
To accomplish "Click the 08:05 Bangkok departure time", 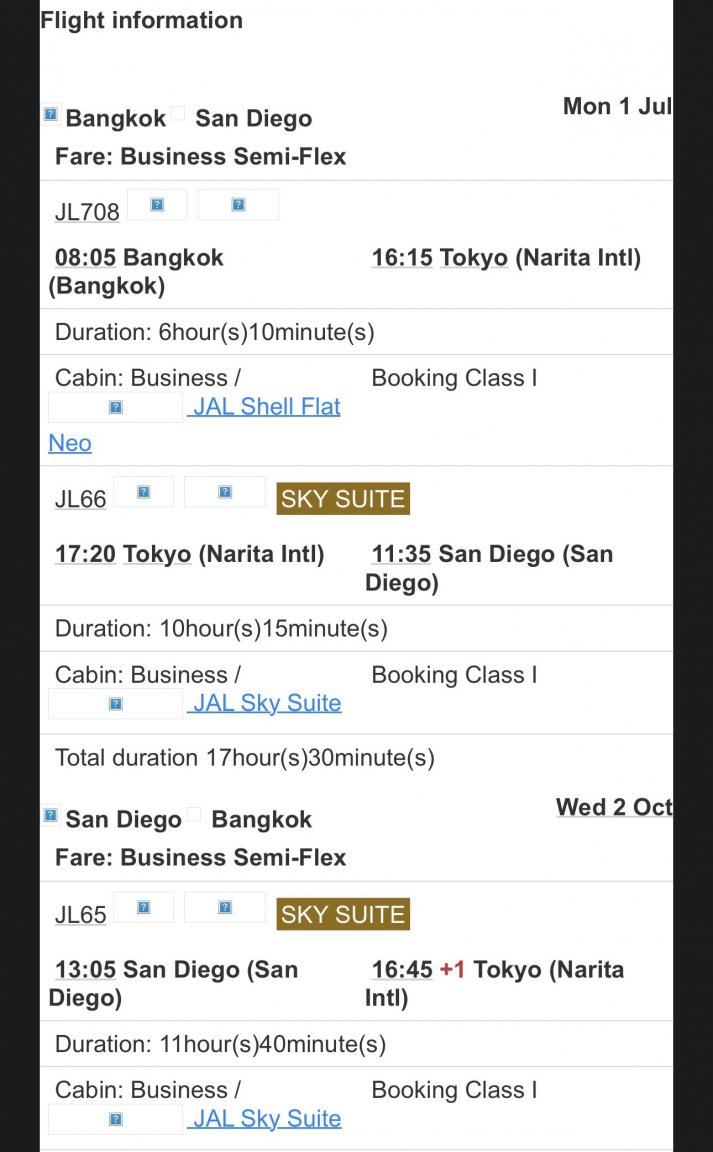I will point(85,258).
